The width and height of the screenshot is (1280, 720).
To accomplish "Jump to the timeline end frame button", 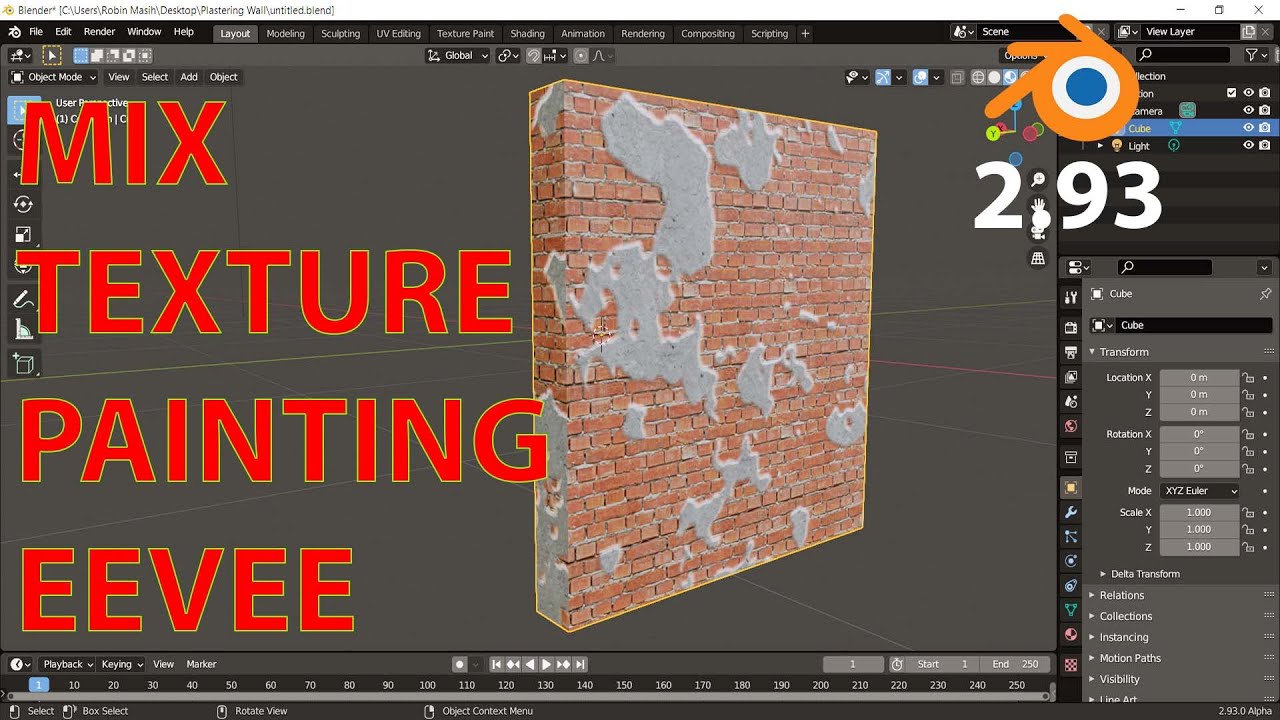I will pyautogui.click(x=580, y=664).
